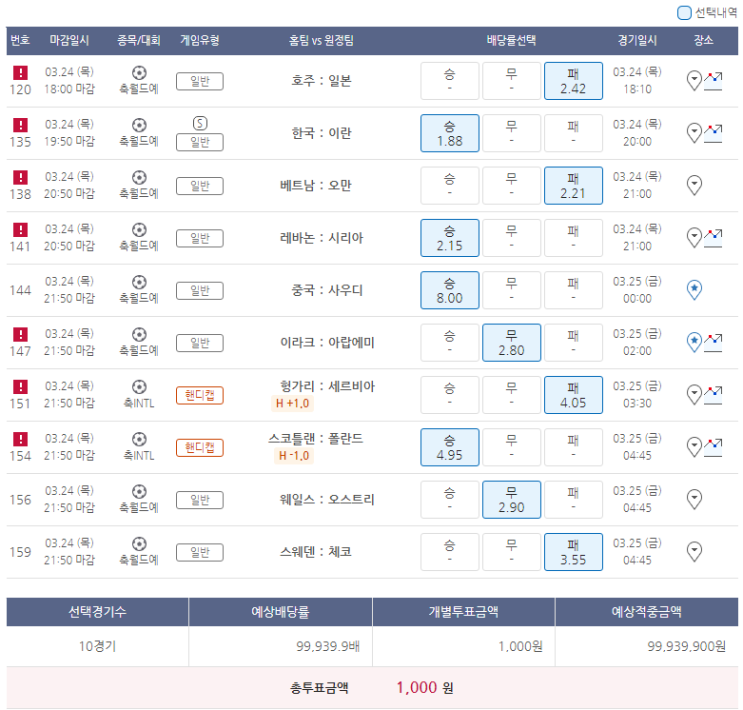Click the 배당률선택 column header
Screen dimensions: 743x710
(511, 41)
